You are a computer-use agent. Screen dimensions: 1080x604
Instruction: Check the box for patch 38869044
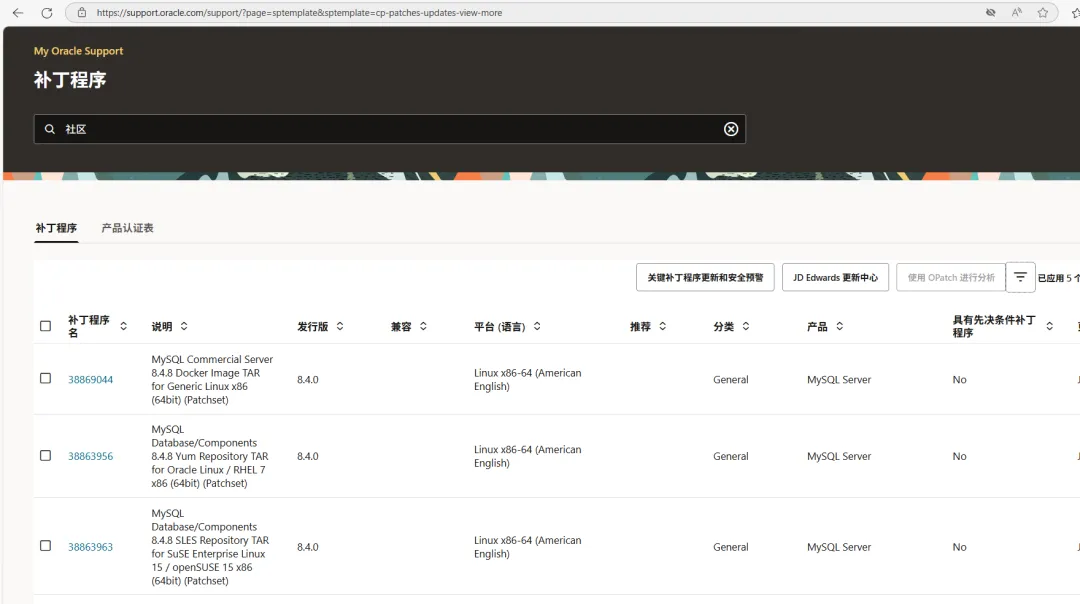(45, 379)
